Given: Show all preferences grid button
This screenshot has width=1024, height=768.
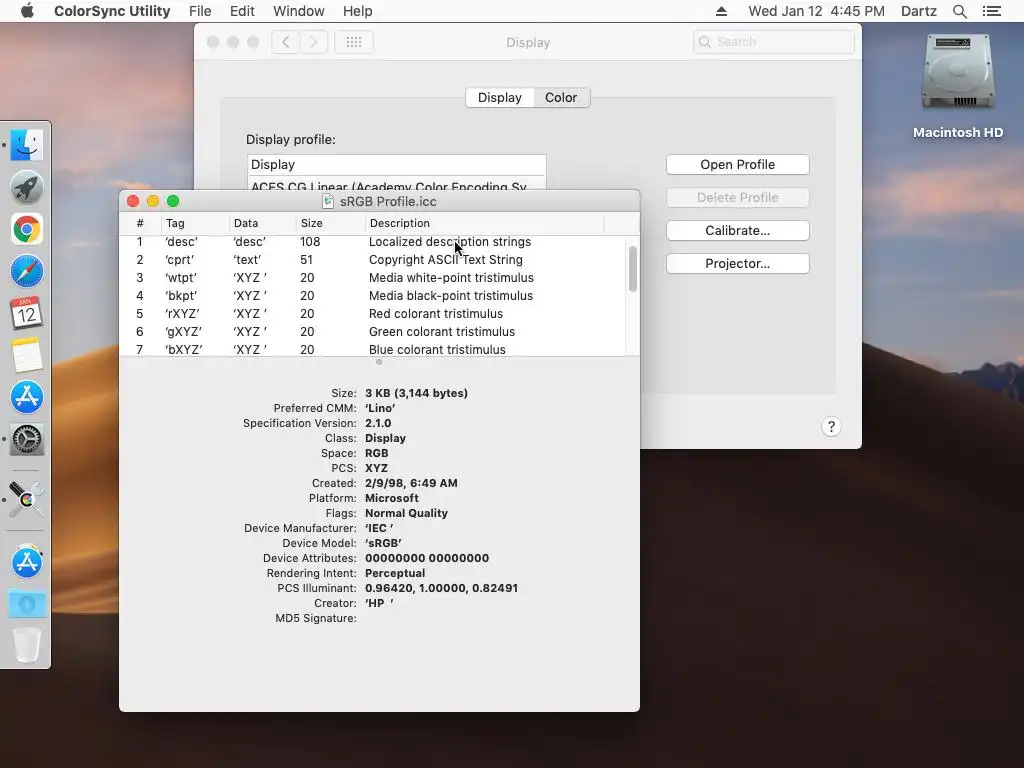Looking at the screenshot, I should click(x=354, y=42).
